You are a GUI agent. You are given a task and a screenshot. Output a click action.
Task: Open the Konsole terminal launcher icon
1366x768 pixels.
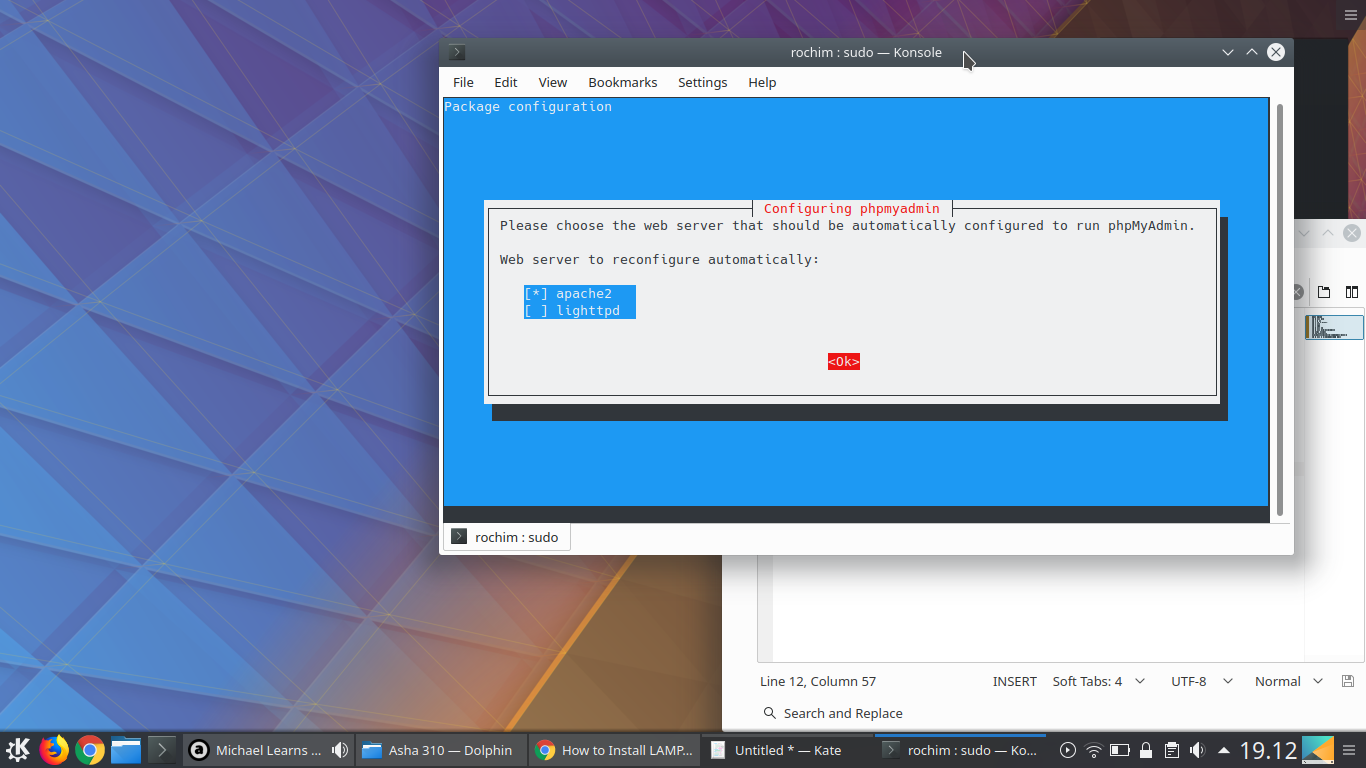coord(162,750)
